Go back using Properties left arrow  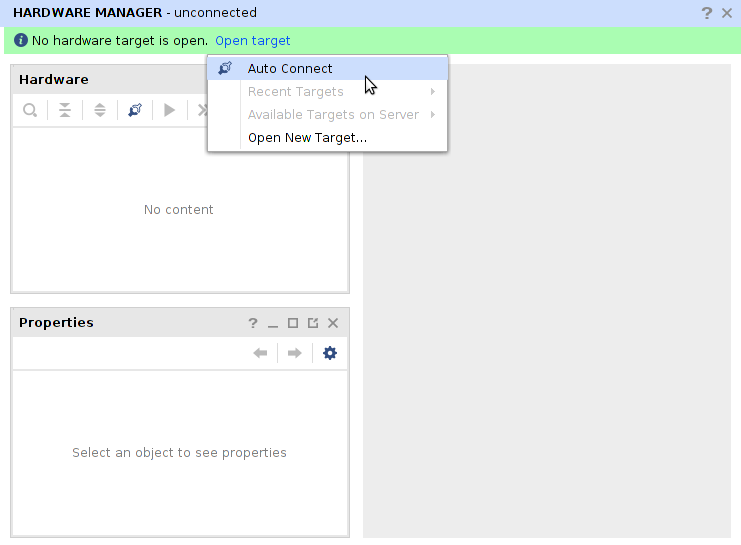pos(260,353)
